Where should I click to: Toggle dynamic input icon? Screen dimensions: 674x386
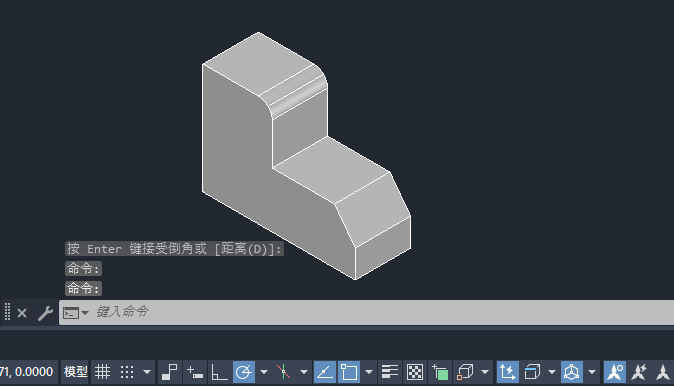195,372
